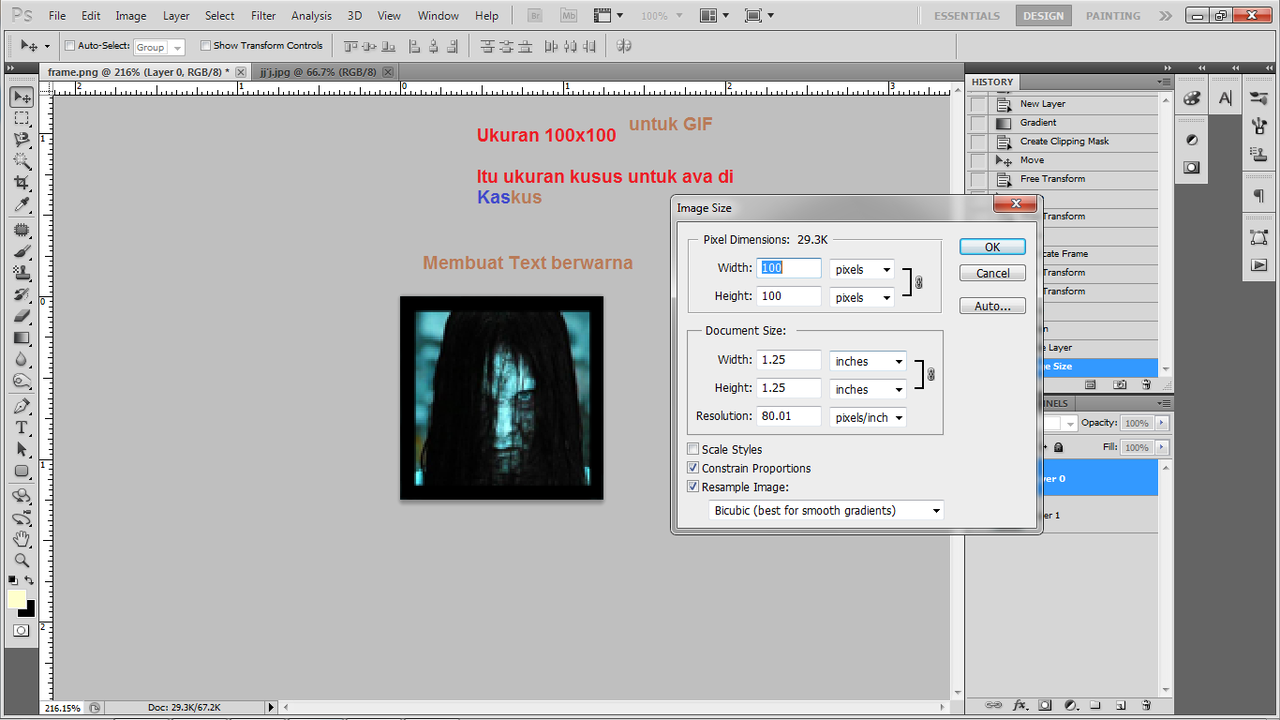The height and width of the screenshot is (720, 1280).
Task: Uncheck Constrain Proportions in Image Size
Action: tap(693, 468)
